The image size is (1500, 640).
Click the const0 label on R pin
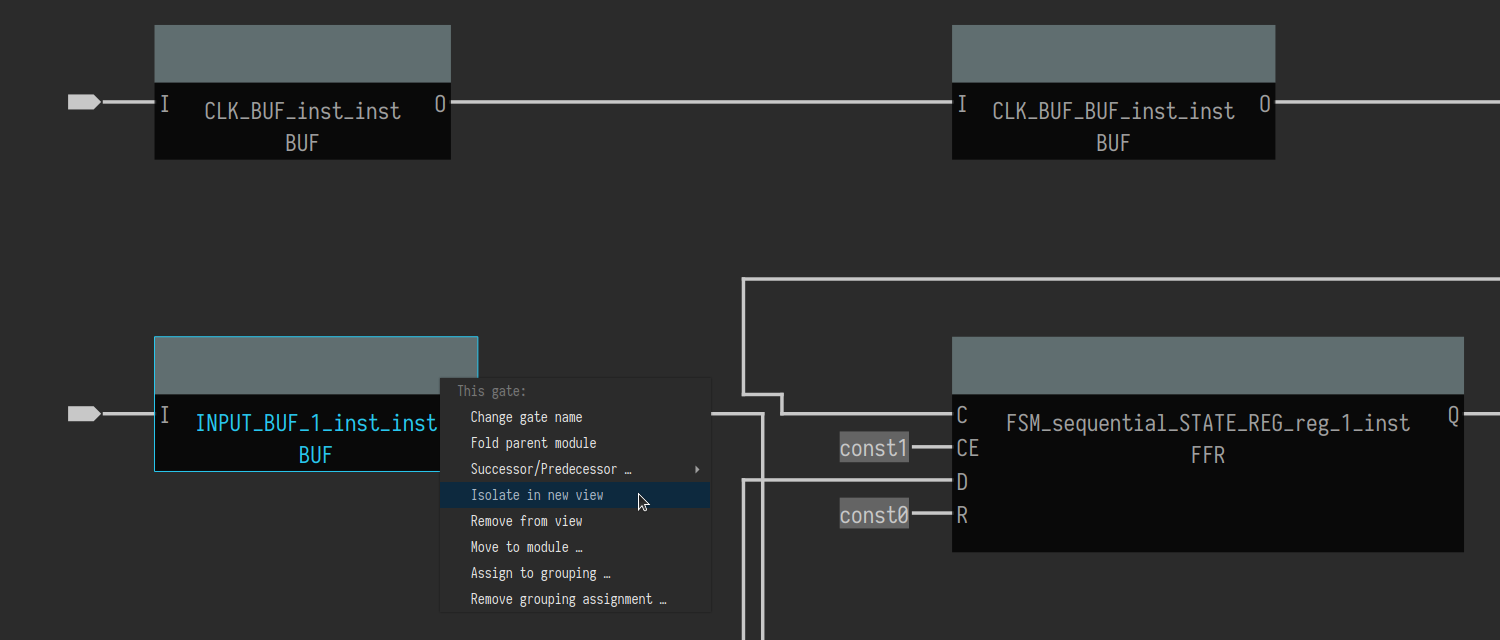(x=873, y=515)
